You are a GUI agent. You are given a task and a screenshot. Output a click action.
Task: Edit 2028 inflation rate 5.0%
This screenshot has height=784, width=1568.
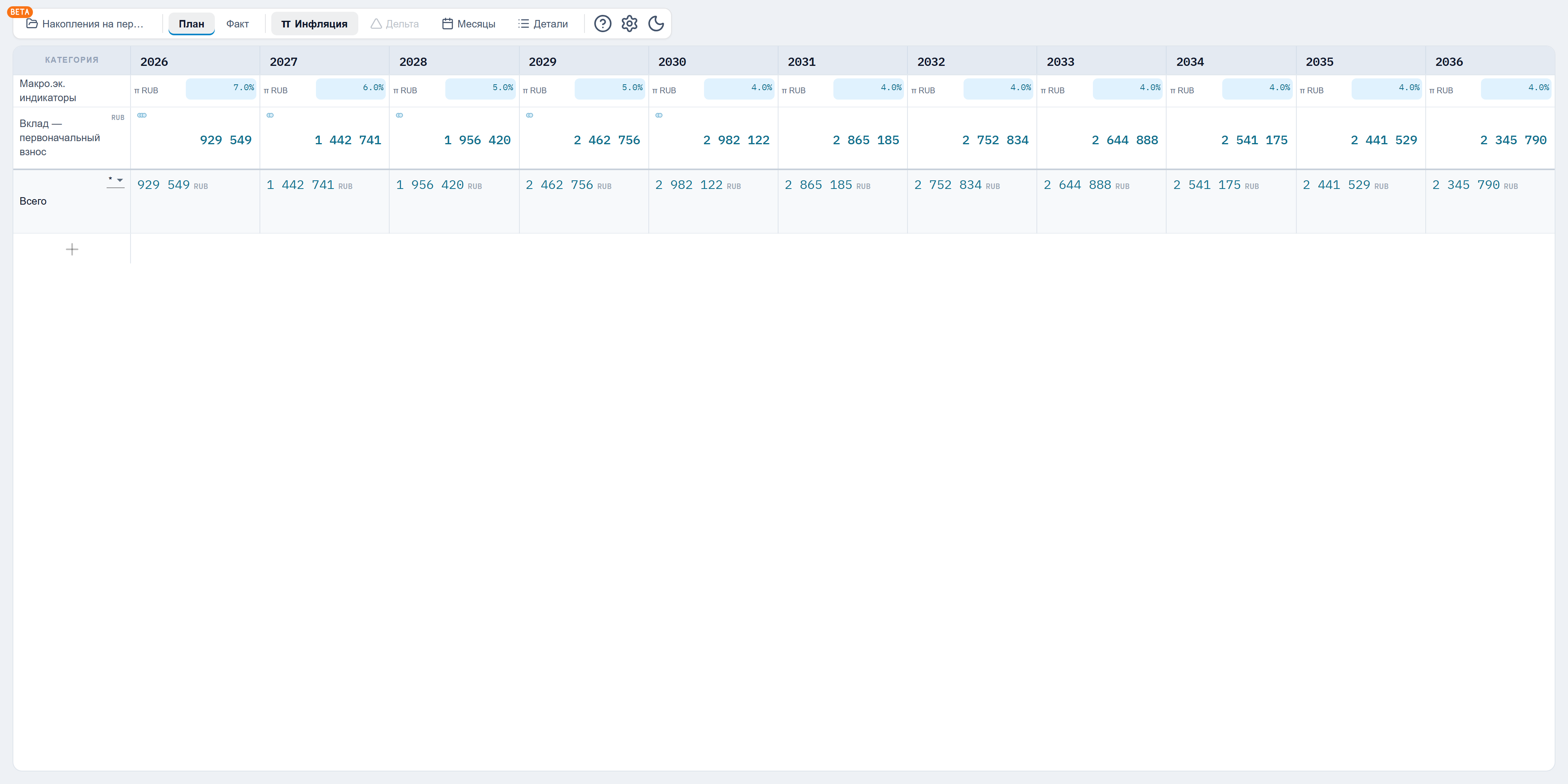[x=480, y=88]
